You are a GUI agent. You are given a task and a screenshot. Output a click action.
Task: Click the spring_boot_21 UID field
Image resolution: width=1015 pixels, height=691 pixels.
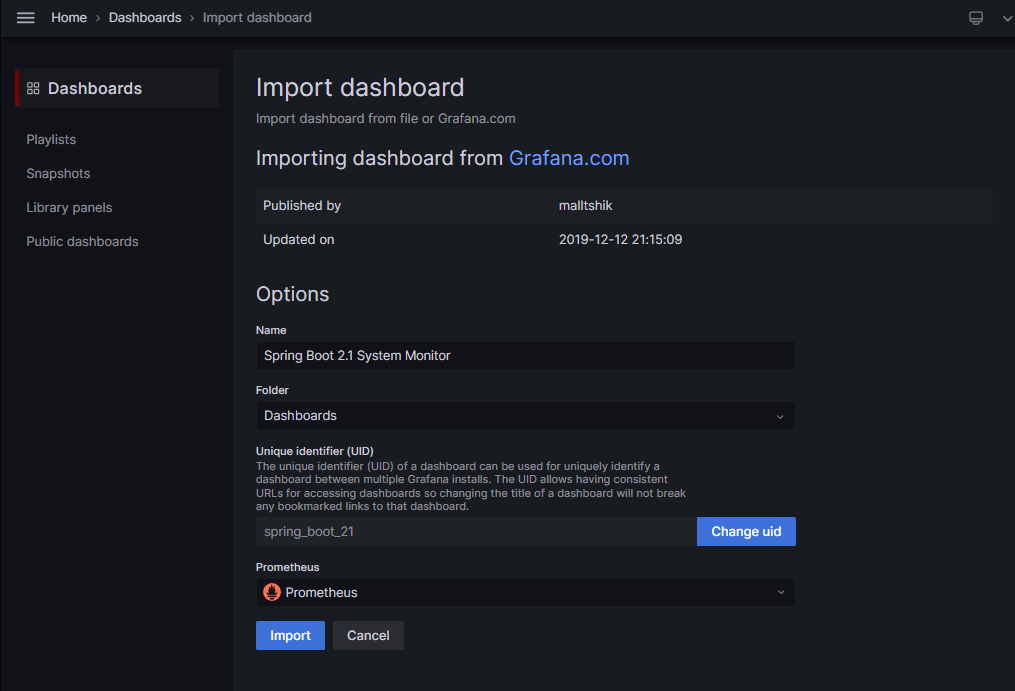476,531
